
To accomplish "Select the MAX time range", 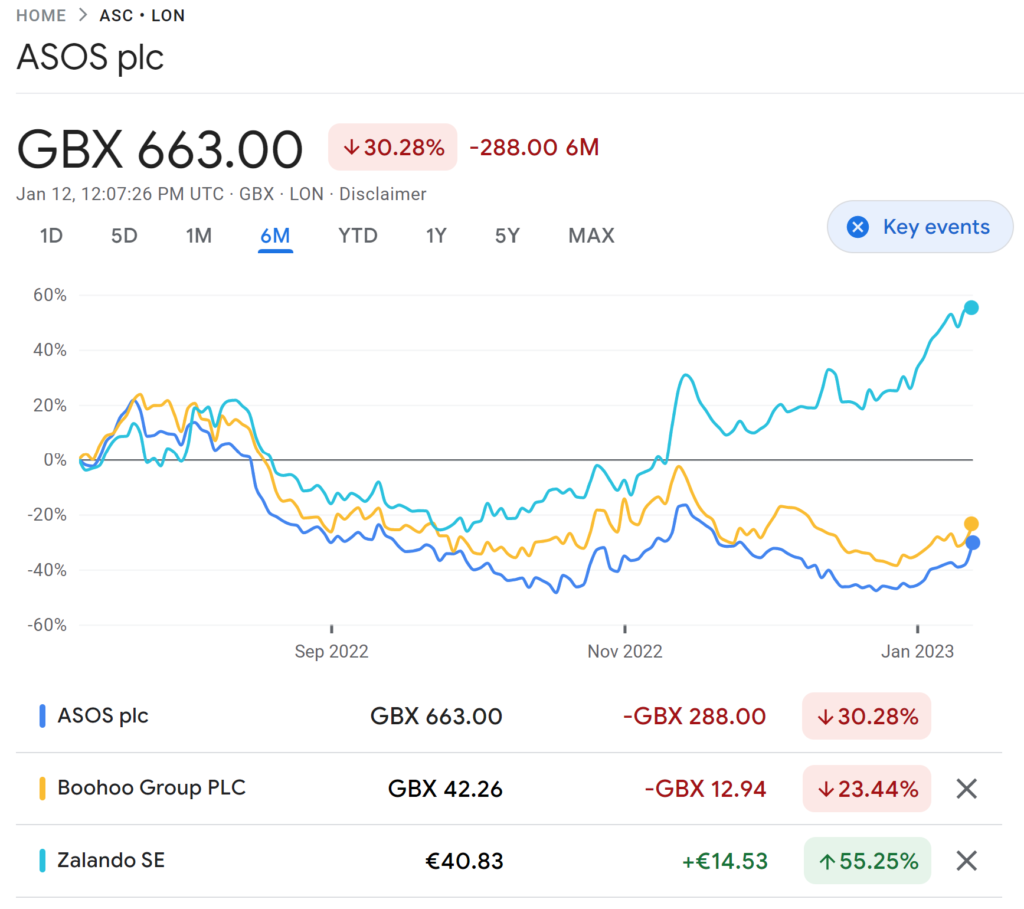I will 591,236.
